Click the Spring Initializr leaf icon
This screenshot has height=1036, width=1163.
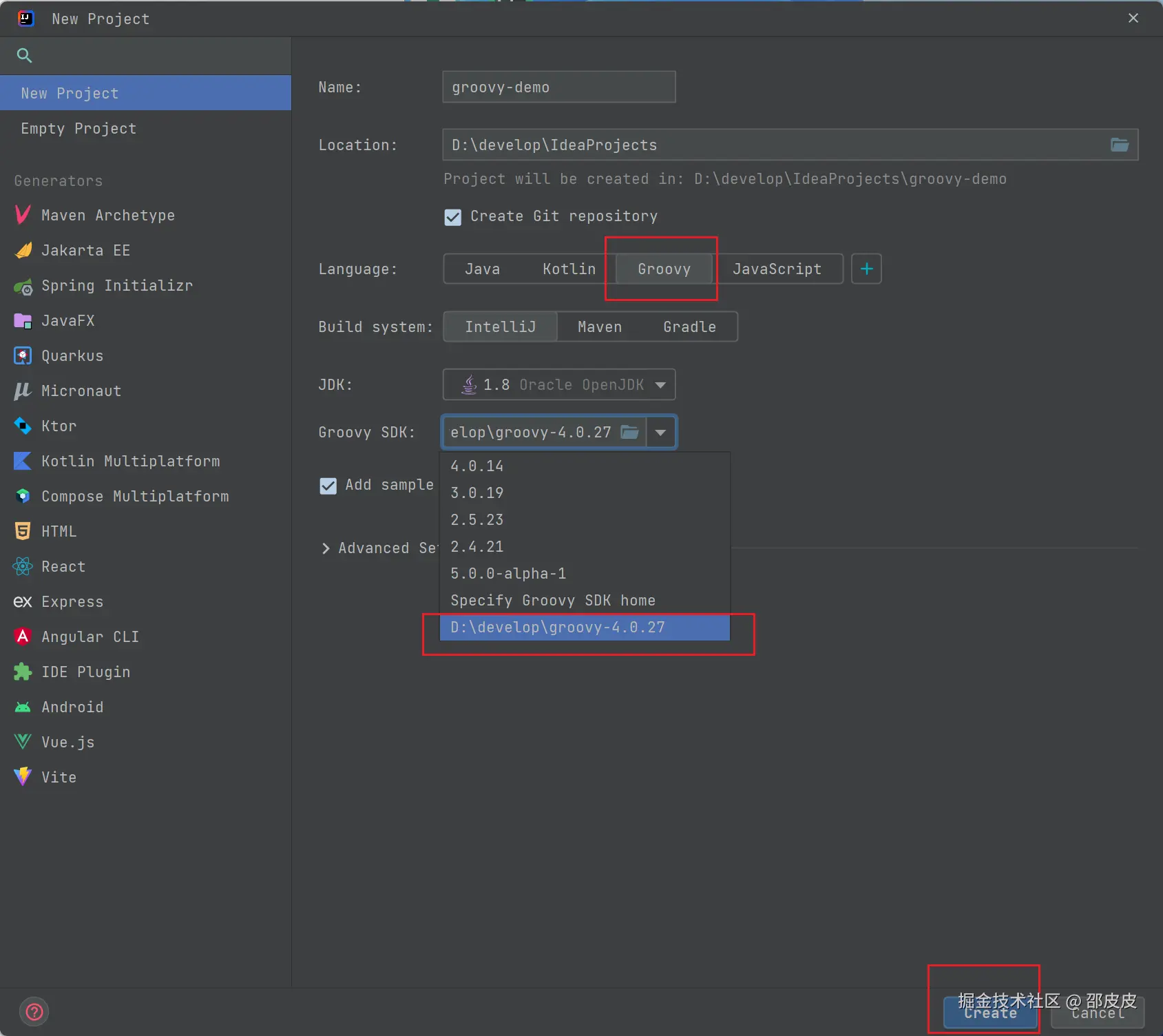23,286
